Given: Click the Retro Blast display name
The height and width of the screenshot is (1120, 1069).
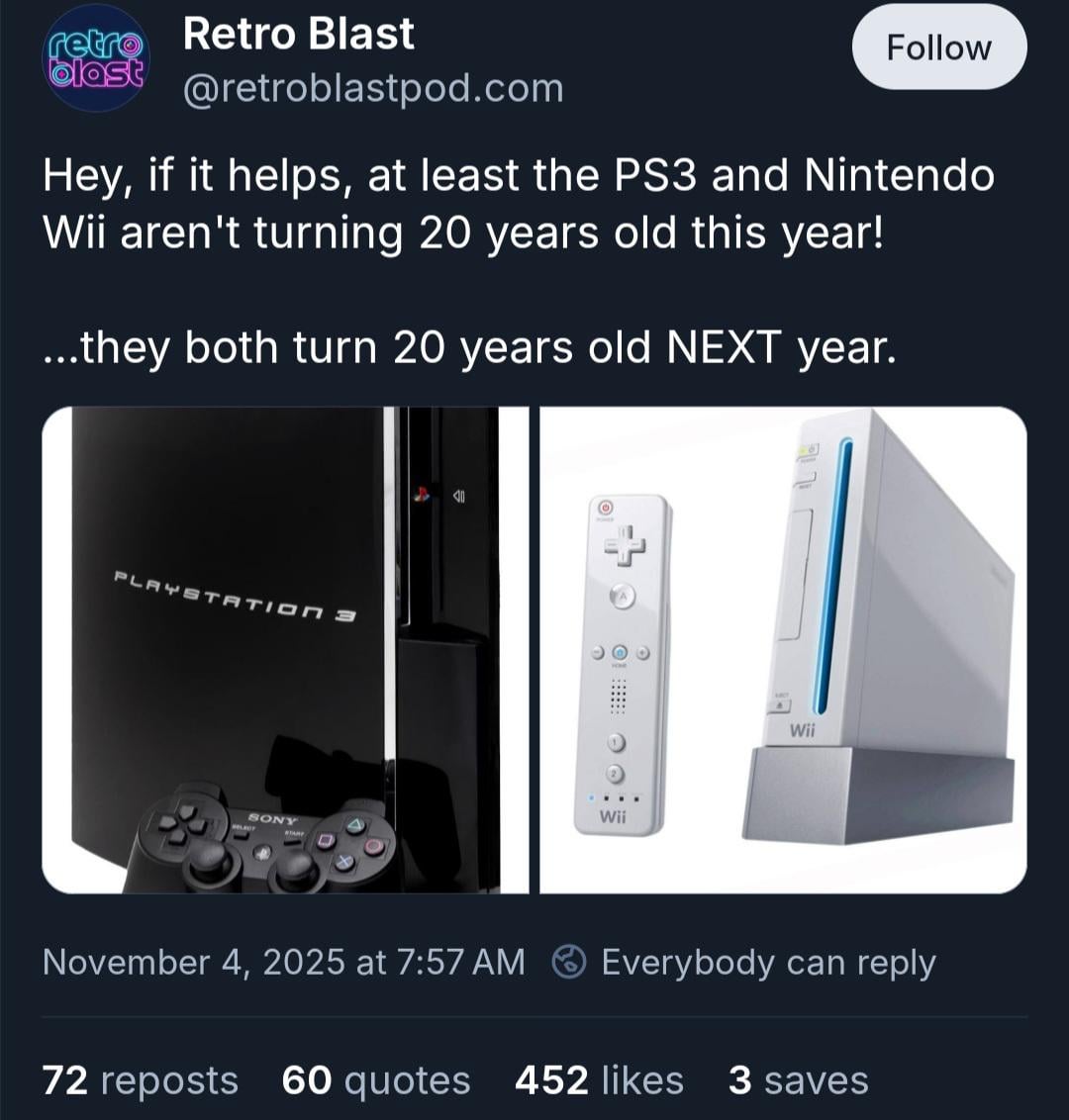Looking at the screenshot, I should 298,35.
